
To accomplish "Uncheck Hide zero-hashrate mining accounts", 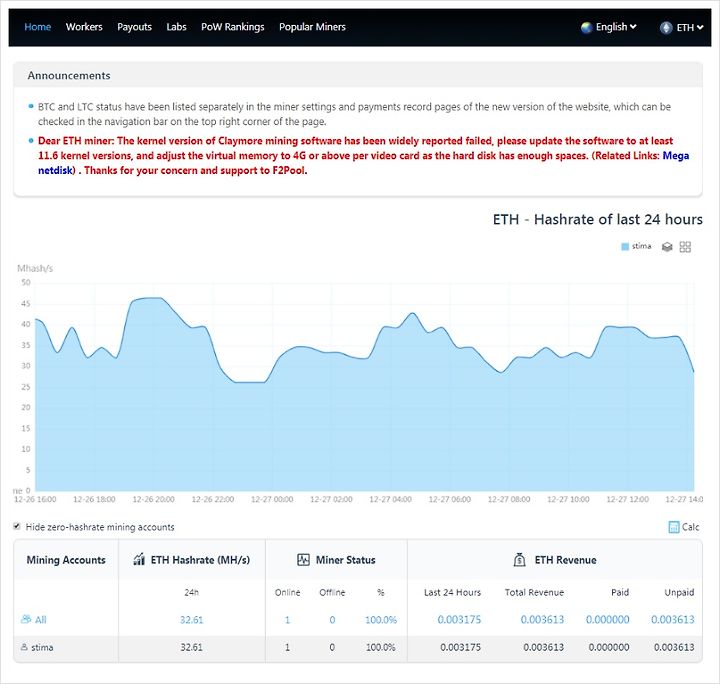I will click(x=17, y=526).
